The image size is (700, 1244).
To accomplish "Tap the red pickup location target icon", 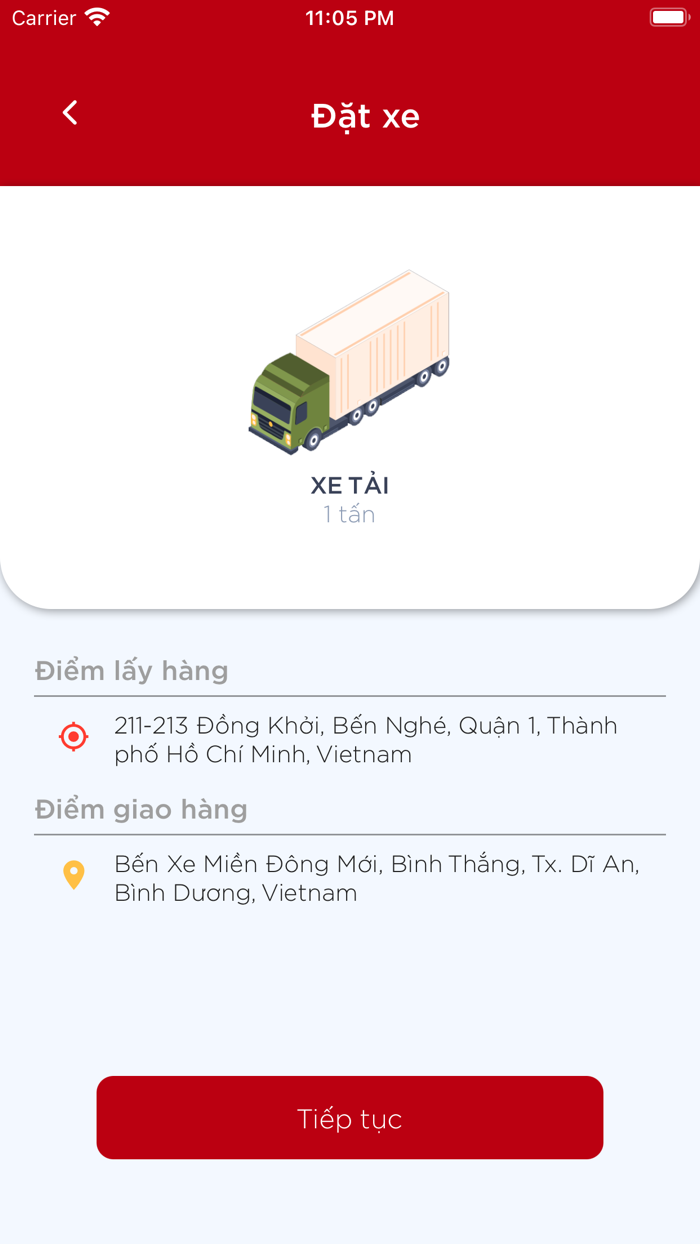I will coord(72,737).
